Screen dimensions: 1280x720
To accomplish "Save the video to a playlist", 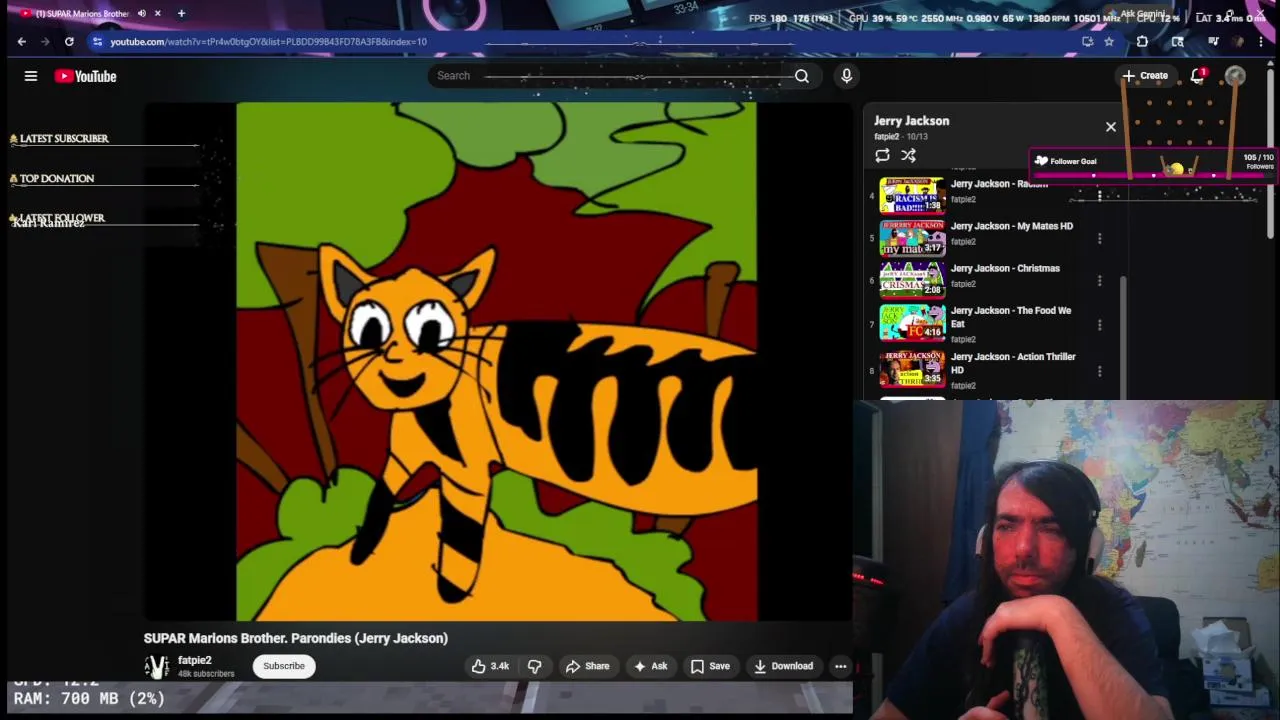I will [x=710, y=666].
